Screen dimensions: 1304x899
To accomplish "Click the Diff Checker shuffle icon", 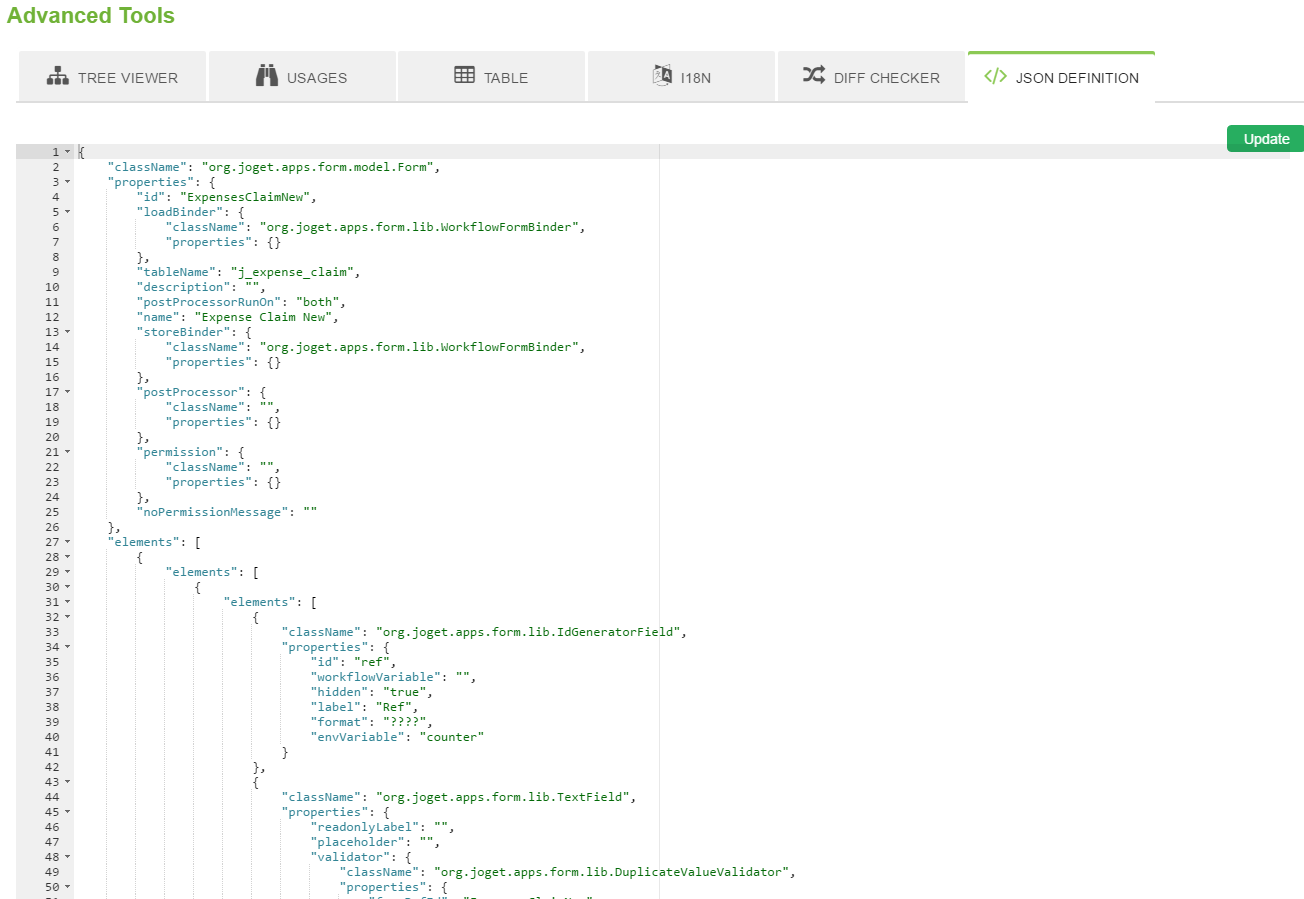I will (813, 76).
